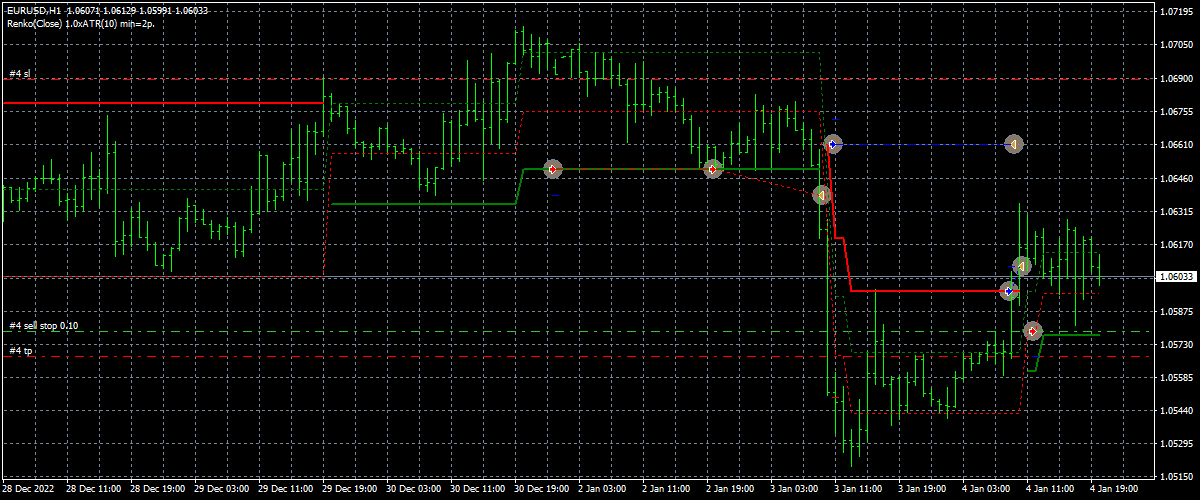This screenshot has width=1200, height=500.
Task: Click the '4 Jan 19:00' time axis label
Action: click(1114, 491)
